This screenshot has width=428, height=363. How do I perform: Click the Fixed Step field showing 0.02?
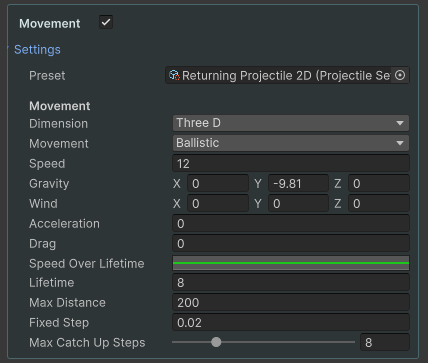coord(291,323)
